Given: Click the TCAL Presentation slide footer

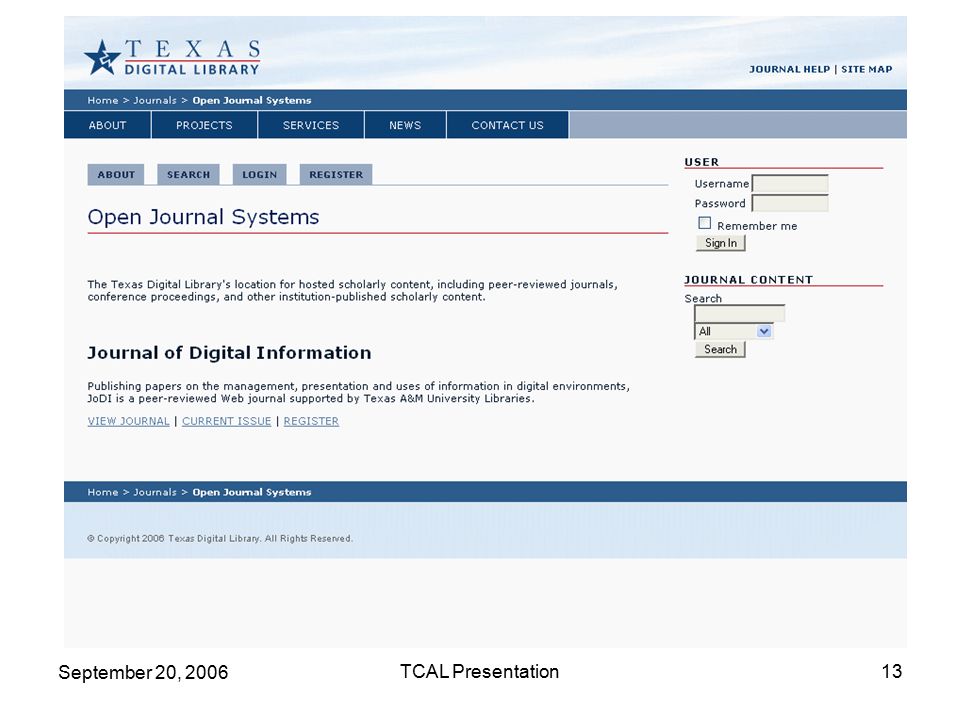Looking at the screenshot, I should (x=479, y=672).
